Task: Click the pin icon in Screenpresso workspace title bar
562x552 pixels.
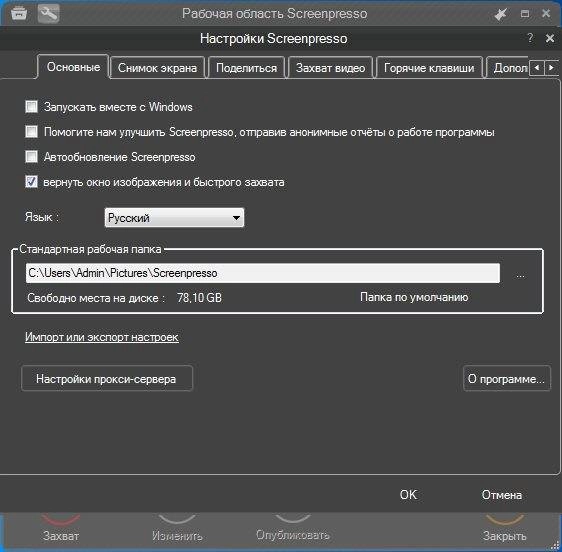Action: tap(500, 14)
